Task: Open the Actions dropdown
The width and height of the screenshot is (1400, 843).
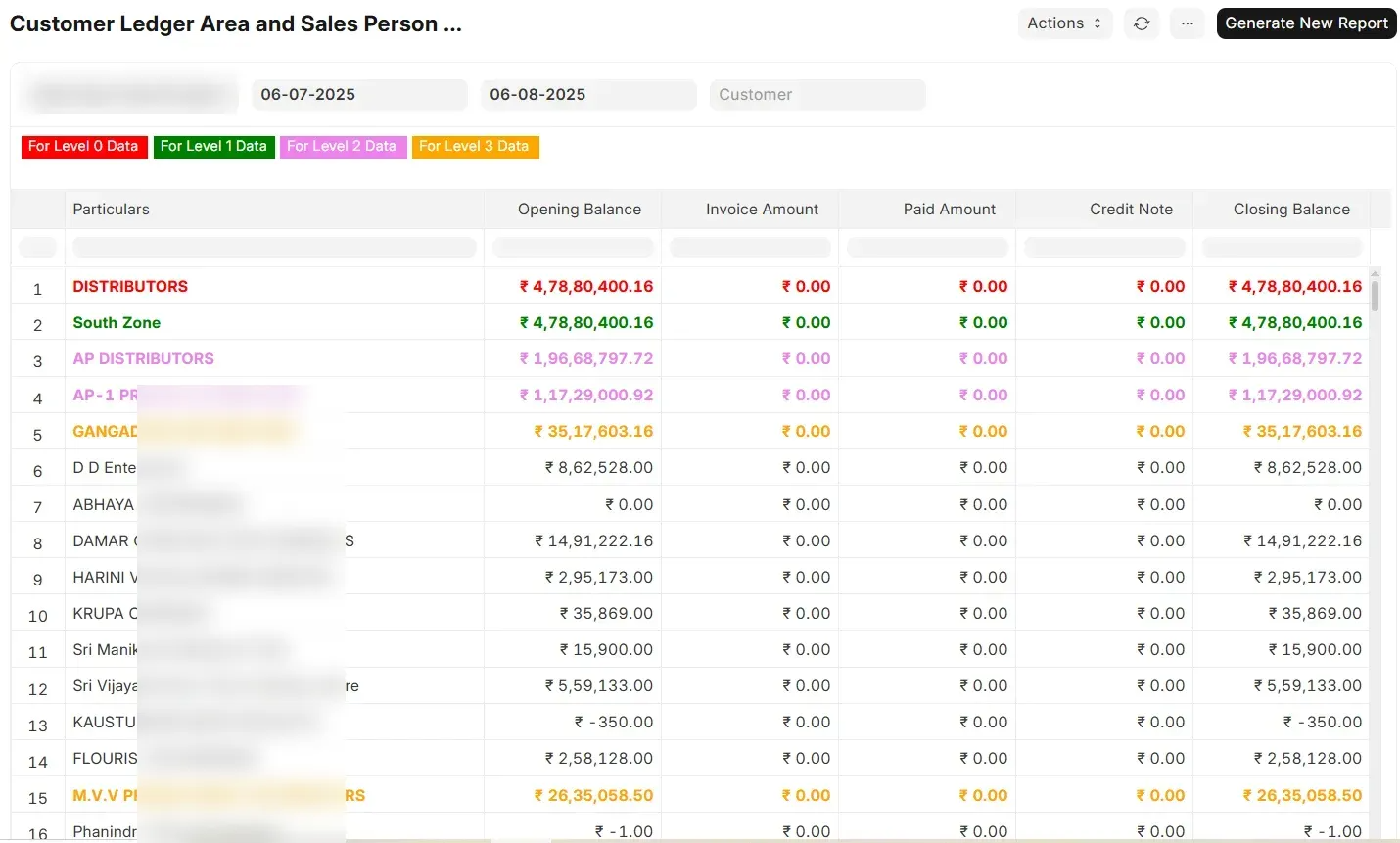Action: [x=1065, y=23]
